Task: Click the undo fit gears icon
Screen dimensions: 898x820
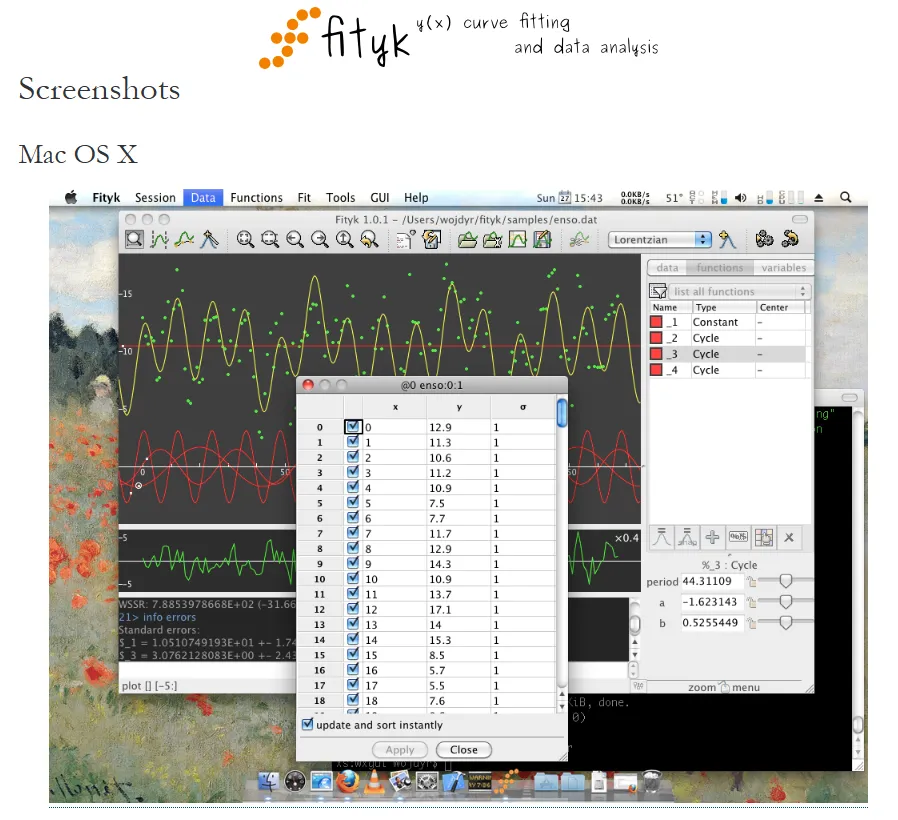Action: pos(790,239)
